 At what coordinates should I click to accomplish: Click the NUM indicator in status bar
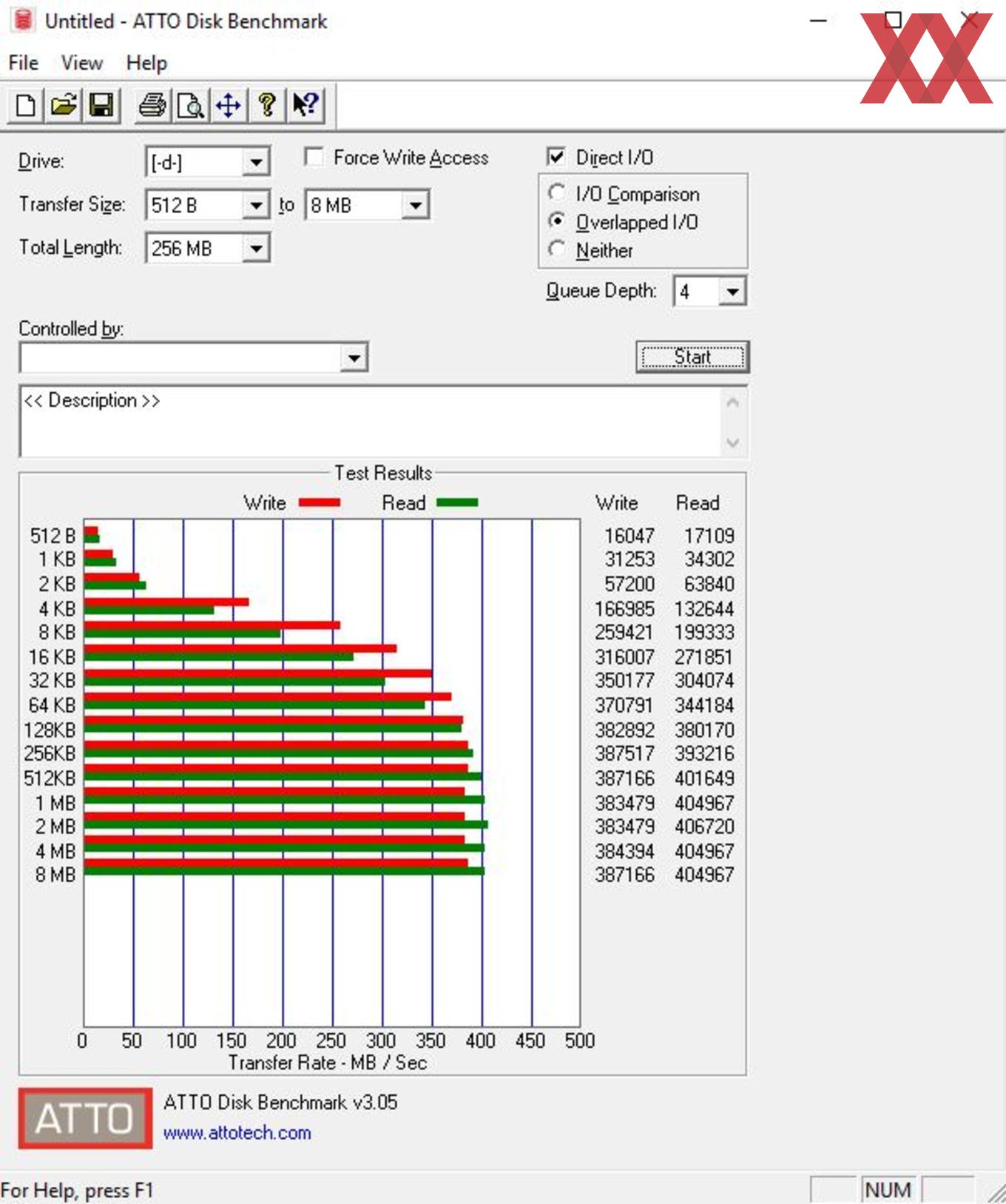(888, 1190)
